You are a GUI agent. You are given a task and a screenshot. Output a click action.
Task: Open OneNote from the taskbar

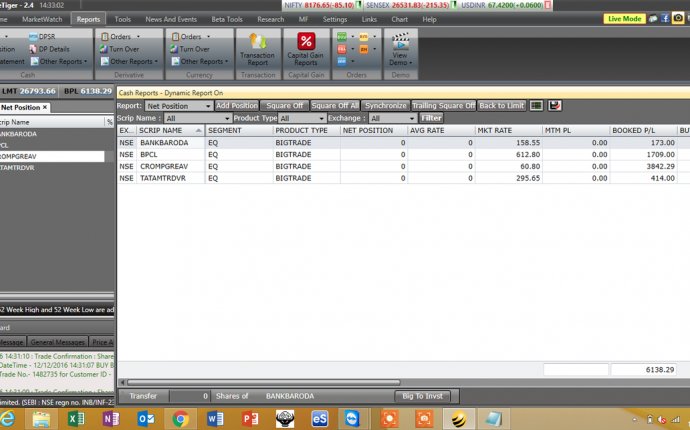click(111, 419)
